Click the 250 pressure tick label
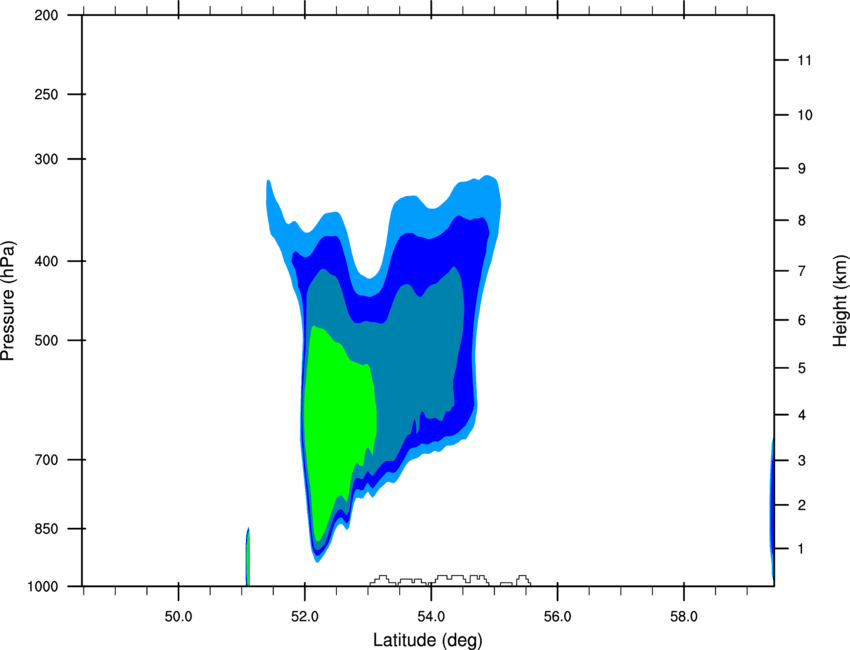The image size is (850, 650). pyautogui.click(x=46, y=94)
